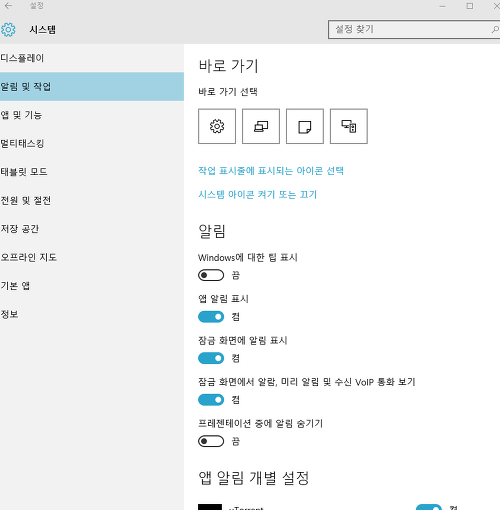Click the System settings gear icon
Viewport: 500px width, 510px height.
click(8, 30)
